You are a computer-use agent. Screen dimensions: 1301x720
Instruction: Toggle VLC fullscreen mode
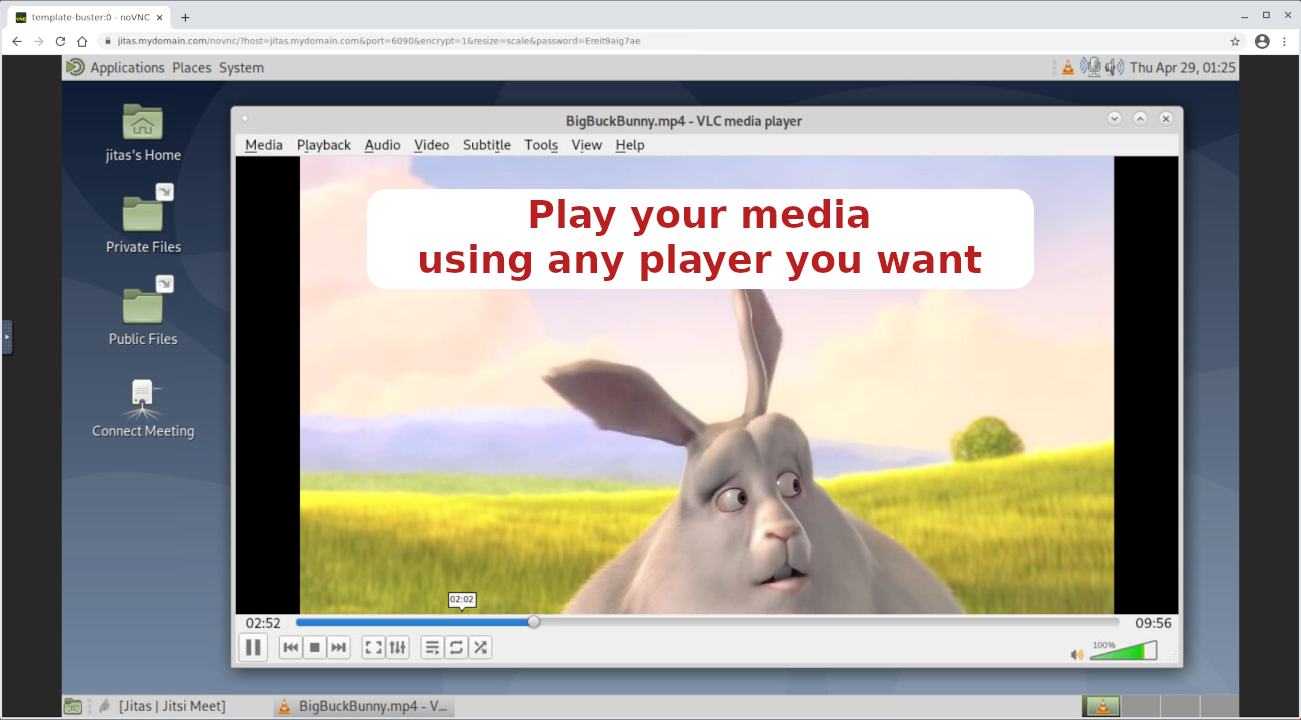pos(373,648)
